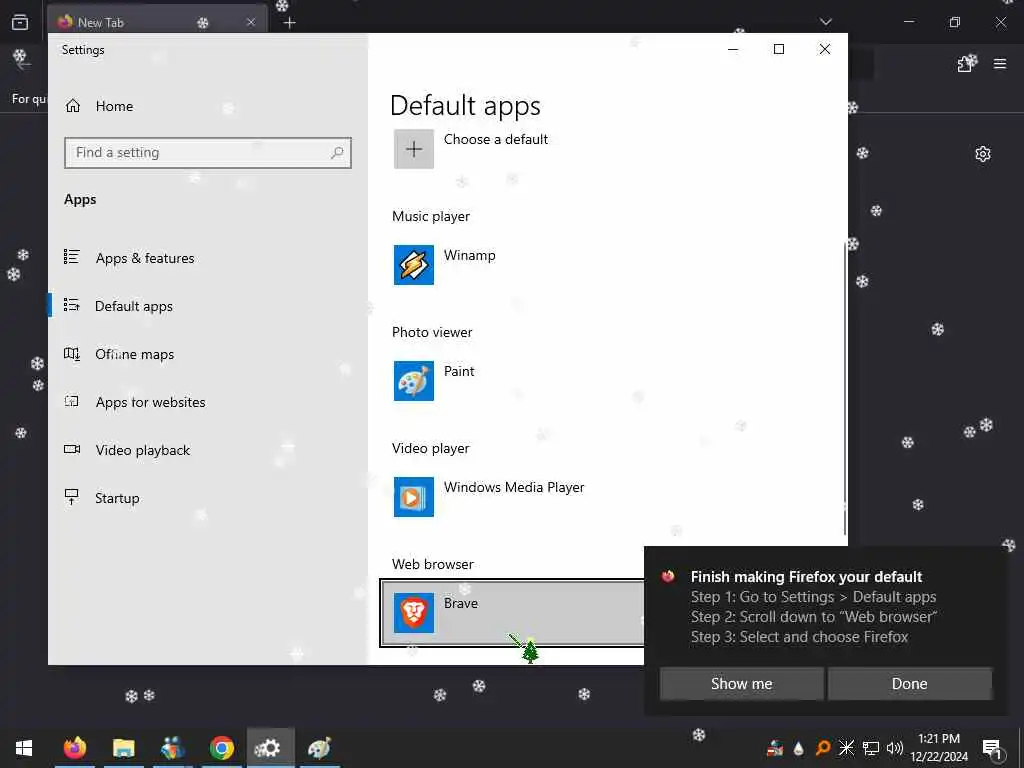
Task: Click the volume speaker tray icon
Action: pos(895,748)
